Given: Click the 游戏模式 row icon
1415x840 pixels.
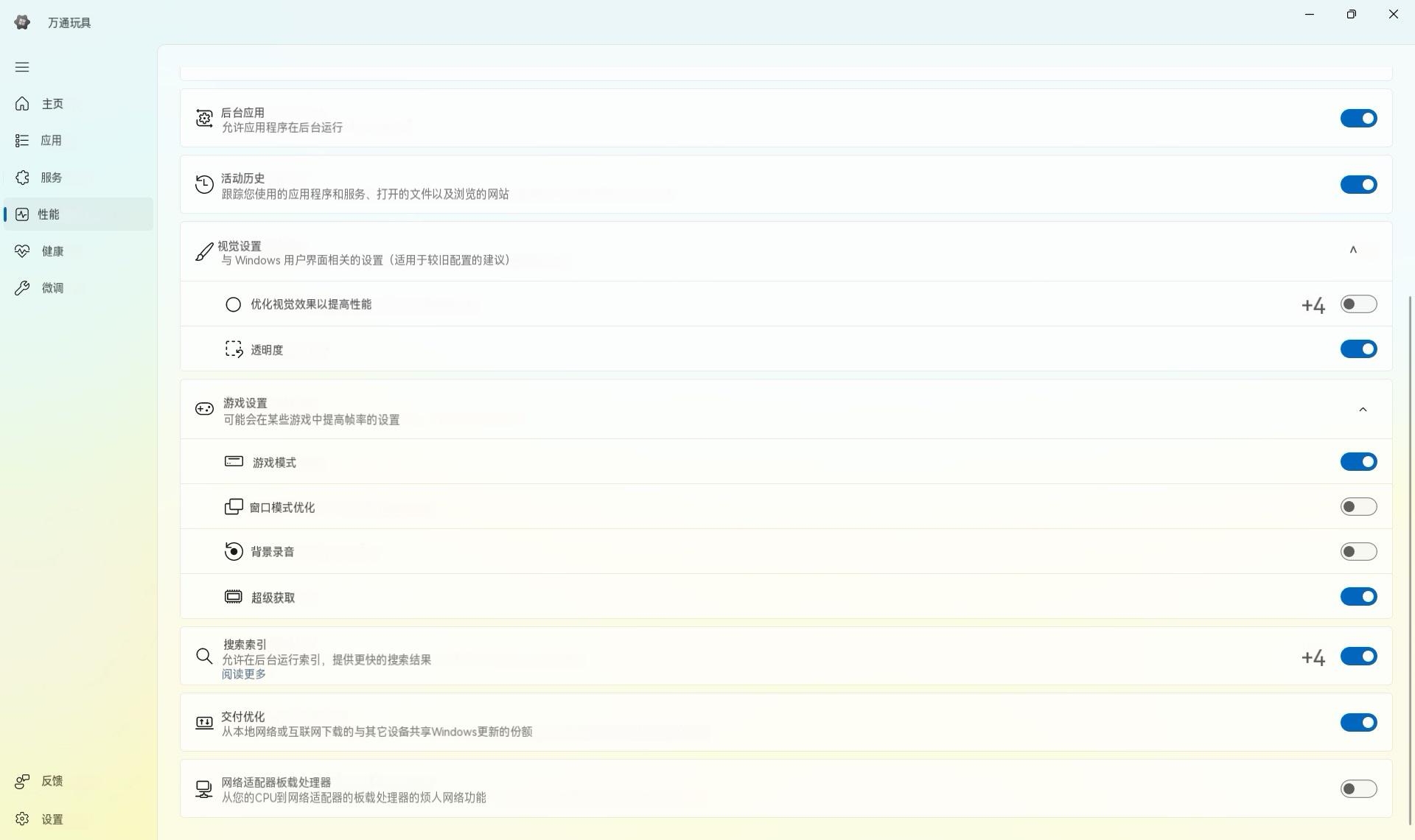Looking at the screenshot, I should pos(234,461).
